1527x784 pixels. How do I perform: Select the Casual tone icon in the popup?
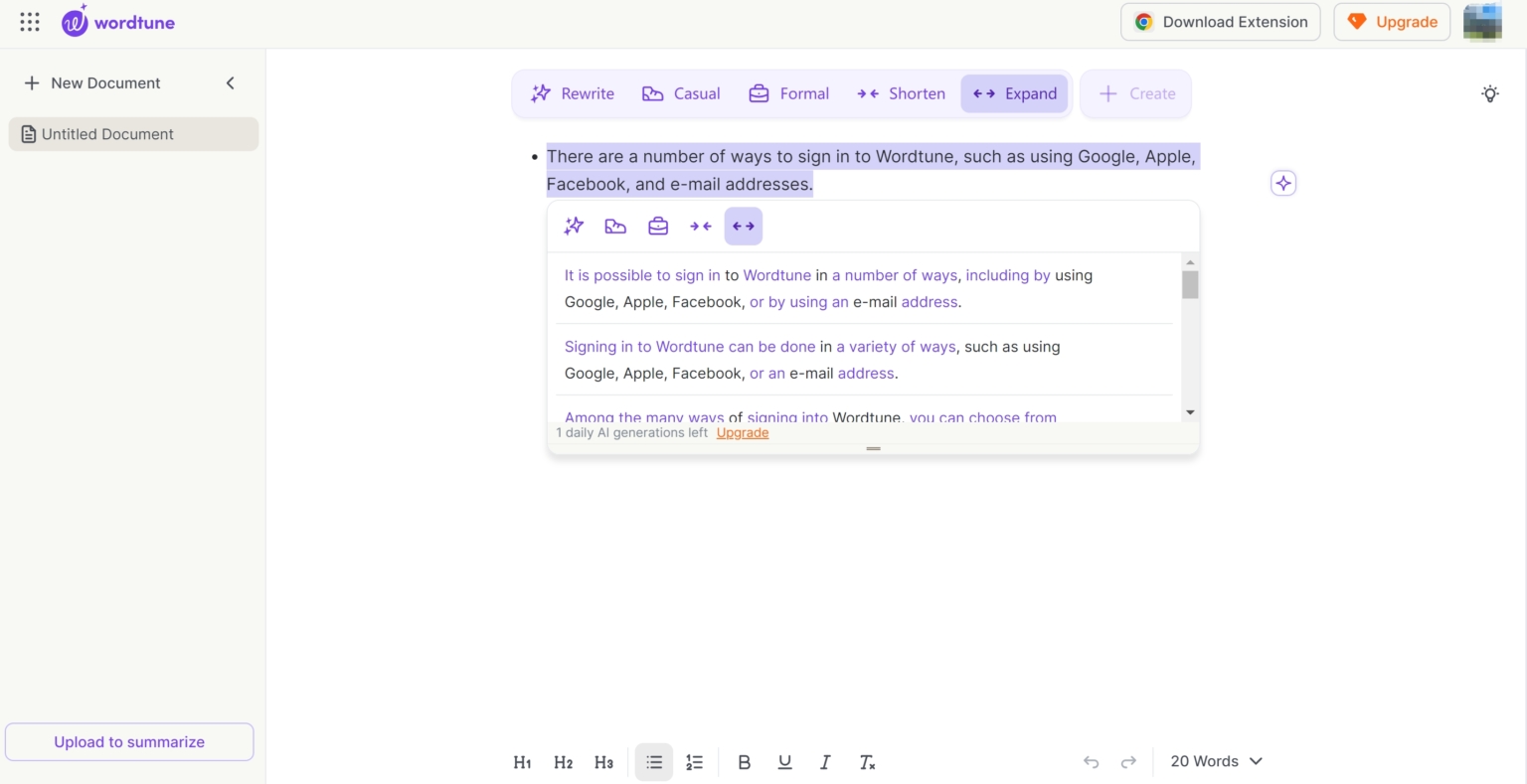(615, 226)
